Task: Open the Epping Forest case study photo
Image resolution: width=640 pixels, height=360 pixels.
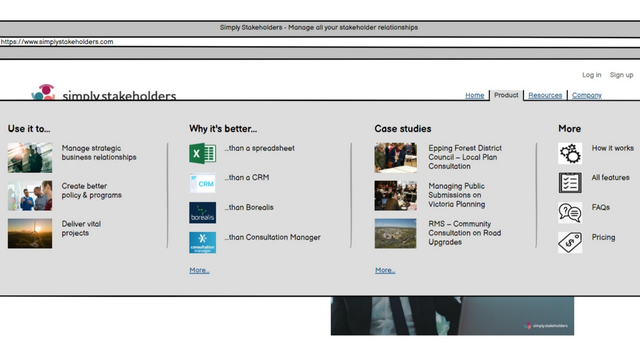Action: pos(396,158)
